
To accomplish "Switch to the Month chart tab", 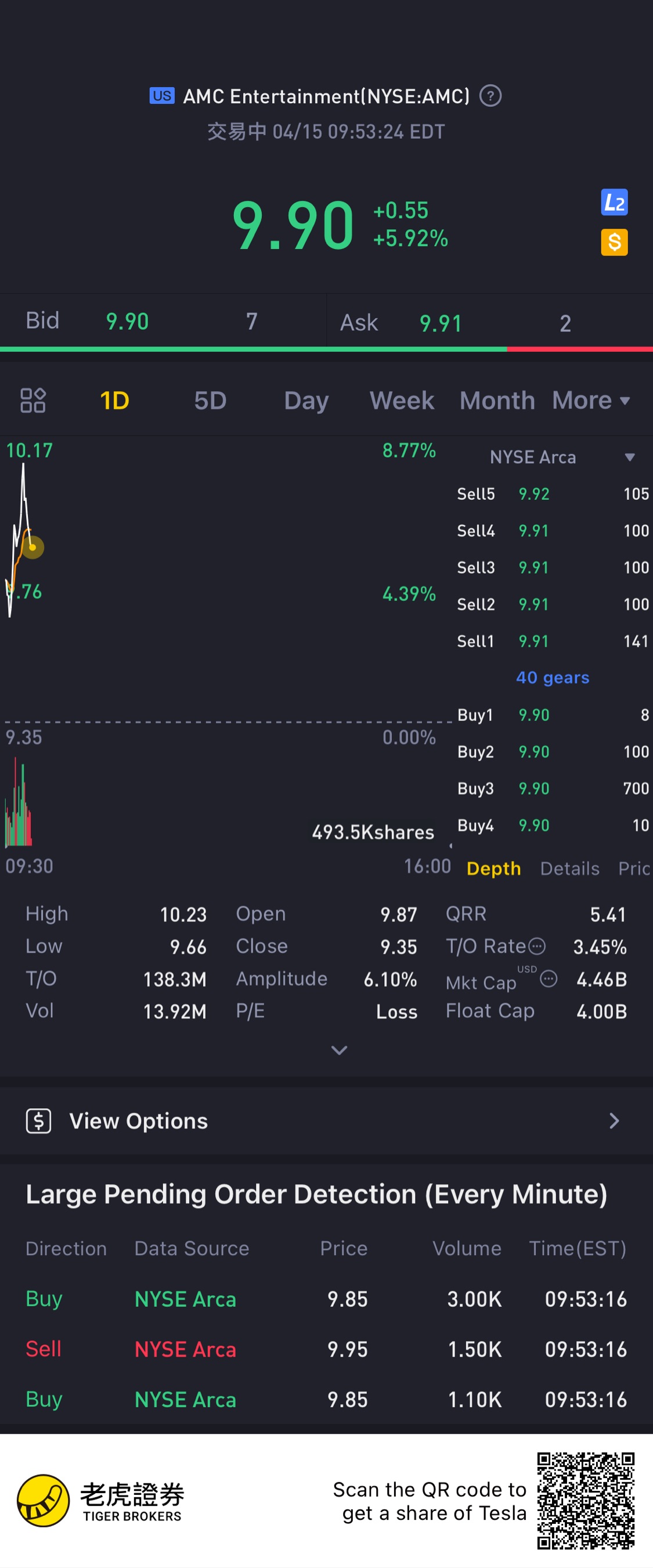I will point(497,400).
